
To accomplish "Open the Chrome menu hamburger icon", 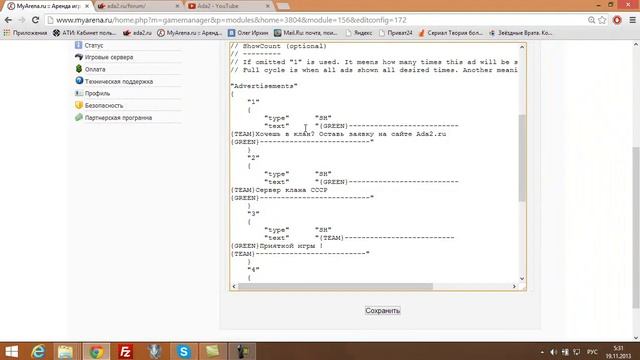I will pyautogui.click(x=632, y=20).
